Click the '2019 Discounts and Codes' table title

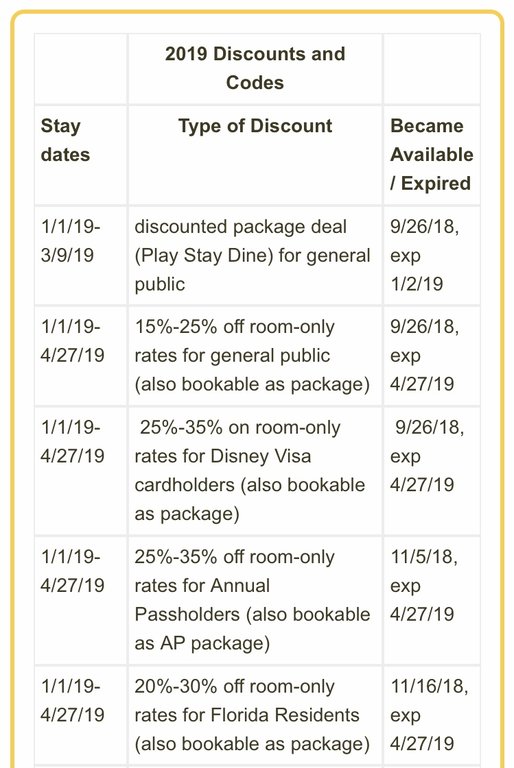(255, 68)
